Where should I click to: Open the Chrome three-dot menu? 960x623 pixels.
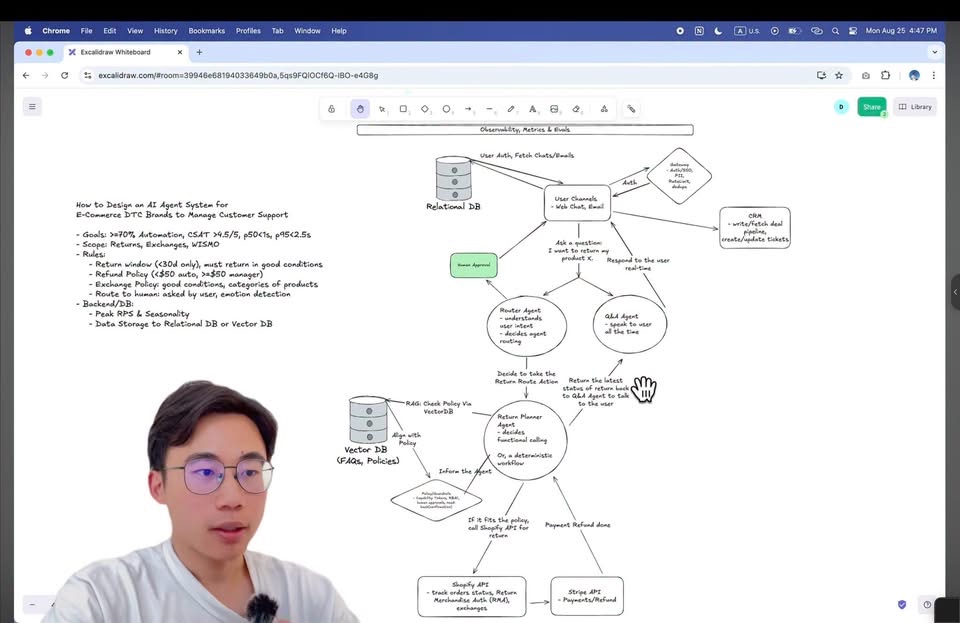click(934, 75)
